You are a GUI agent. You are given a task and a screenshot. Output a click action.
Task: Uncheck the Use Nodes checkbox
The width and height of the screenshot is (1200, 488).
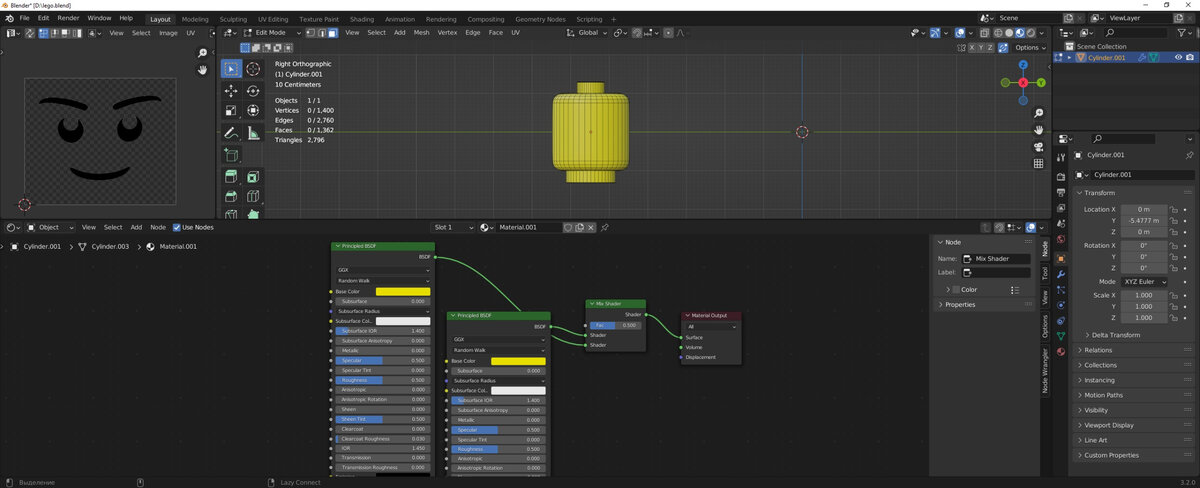[x=177, y=227]
